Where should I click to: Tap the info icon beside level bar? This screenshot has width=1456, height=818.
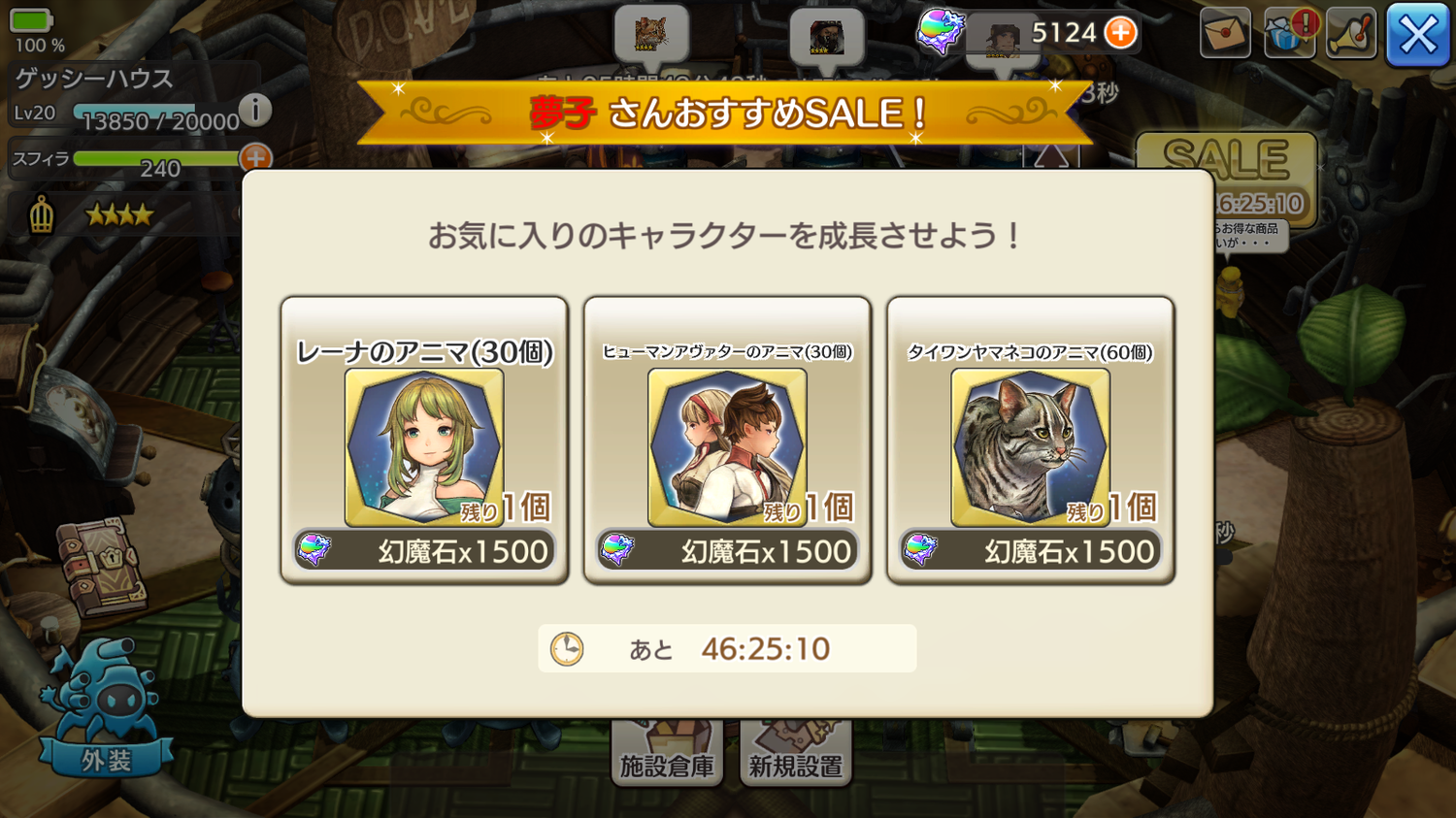coord(255,110)
